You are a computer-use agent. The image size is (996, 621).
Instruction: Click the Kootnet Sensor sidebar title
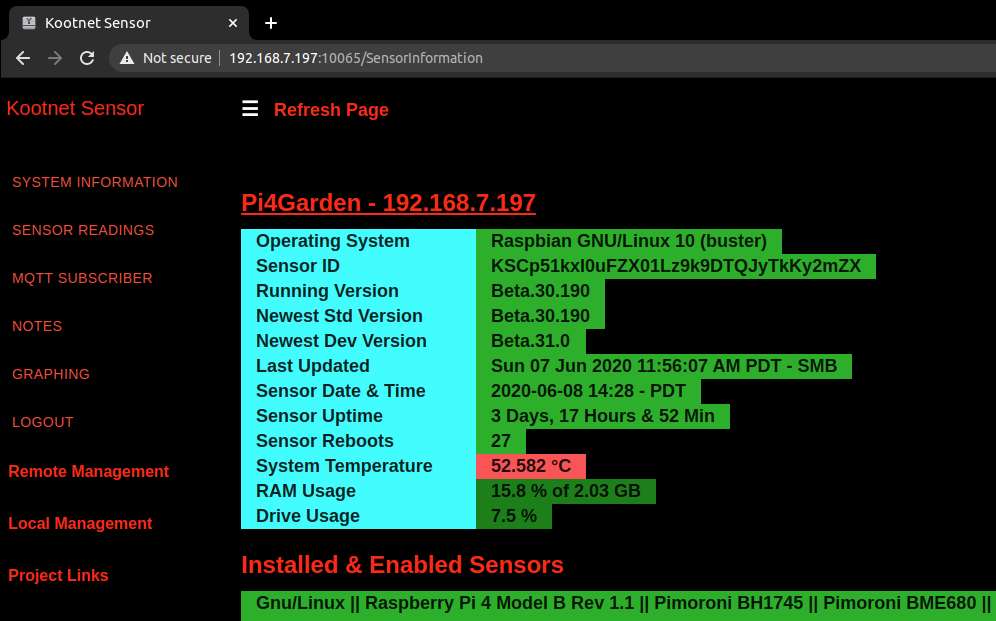click(x=75, y=109)
